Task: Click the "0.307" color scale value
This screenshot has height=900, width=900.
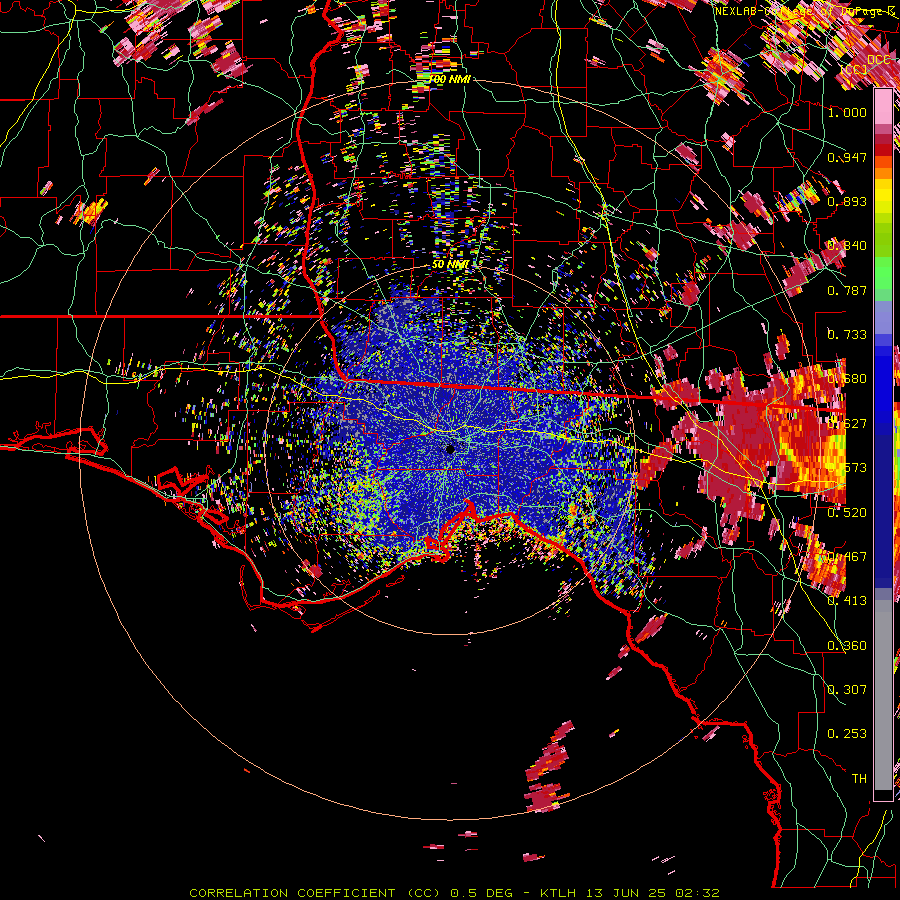Action: tap(847, 690)
